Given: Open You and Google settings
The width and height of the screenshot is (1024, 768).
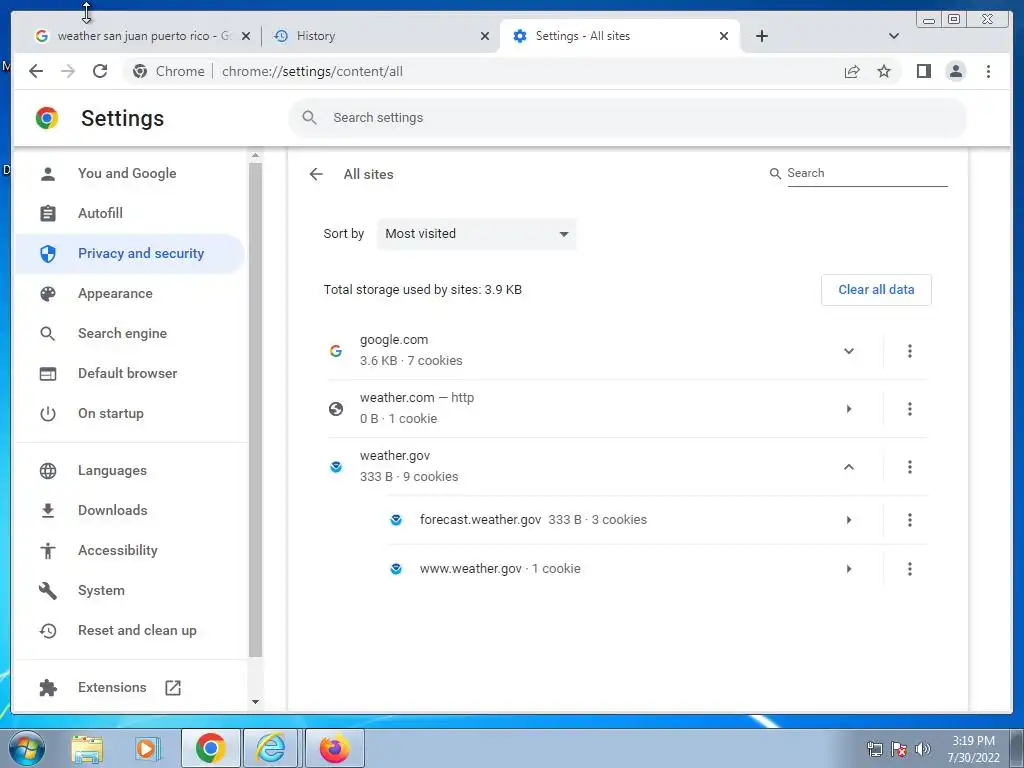Looking at the screenshot, I should tap(129, 173).
